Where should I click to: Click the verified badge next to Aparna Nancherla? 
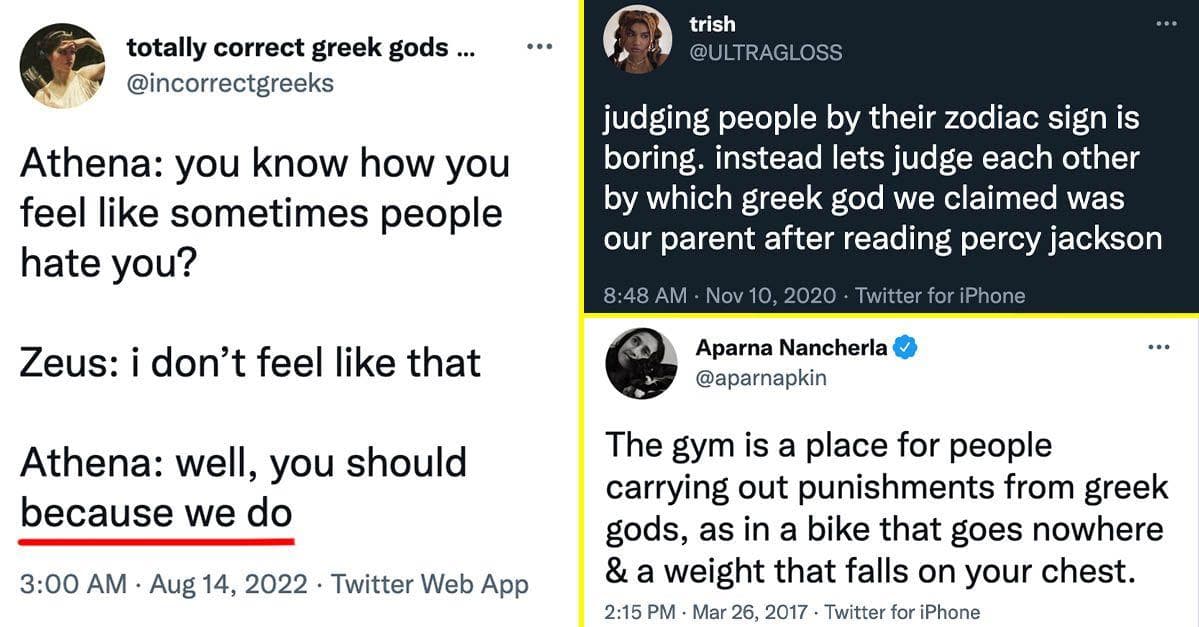tap(904, 347)
